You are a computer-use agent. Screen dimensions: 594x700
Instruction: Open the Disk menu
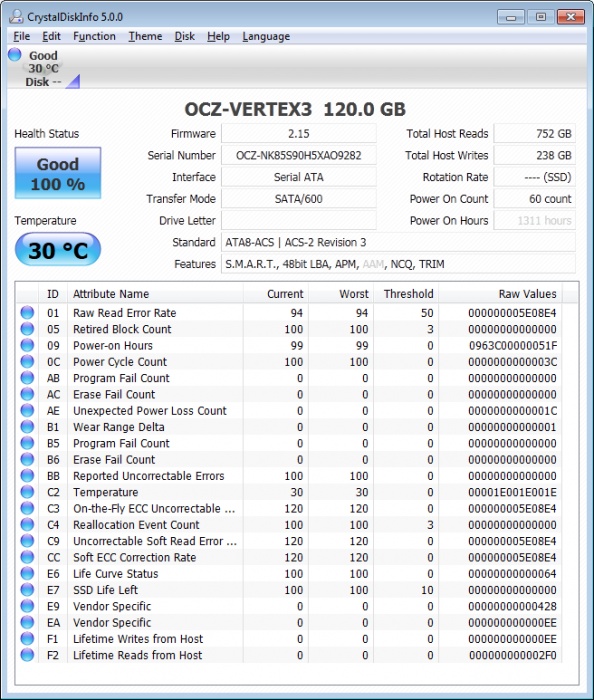[x=184, y=37]
